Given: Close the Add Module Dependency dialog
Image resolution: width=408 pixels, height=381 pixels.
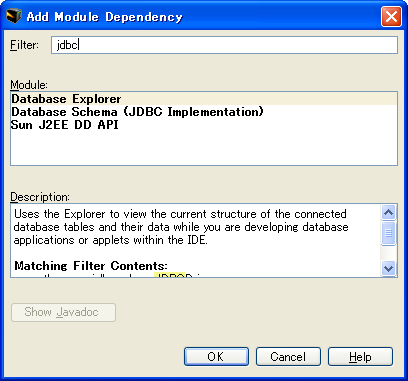Looking at the screenshot, I should coord(391,16).
